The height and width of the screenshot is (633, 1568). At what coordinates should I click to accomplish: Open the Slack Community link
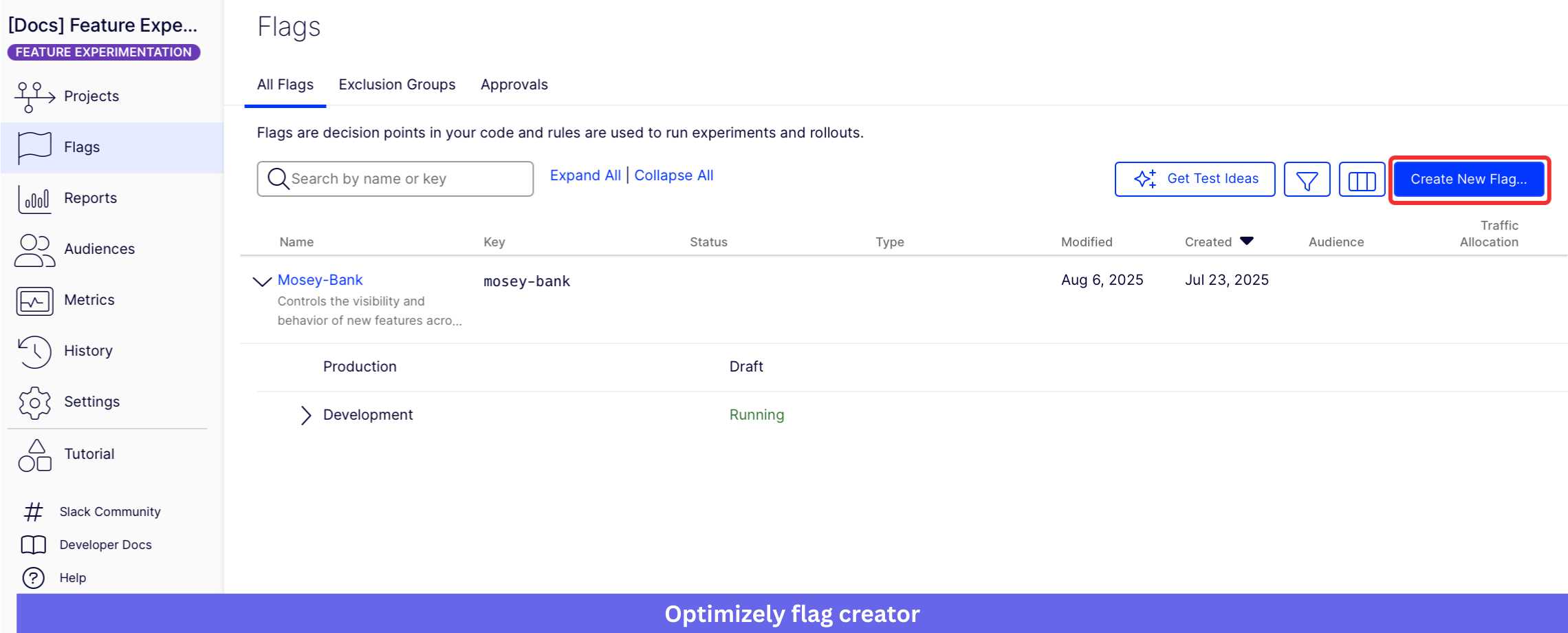pos(108,511)
